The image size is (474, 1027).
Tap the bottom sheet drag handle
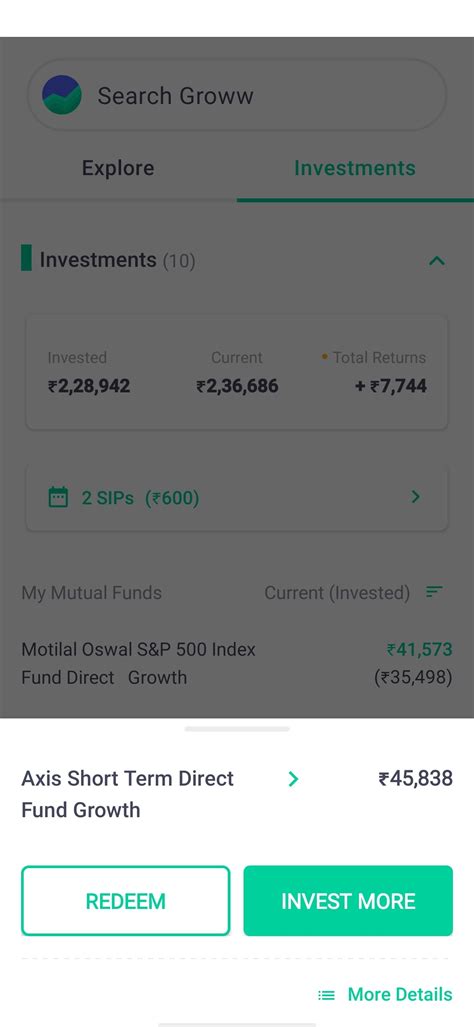[237, 728]
